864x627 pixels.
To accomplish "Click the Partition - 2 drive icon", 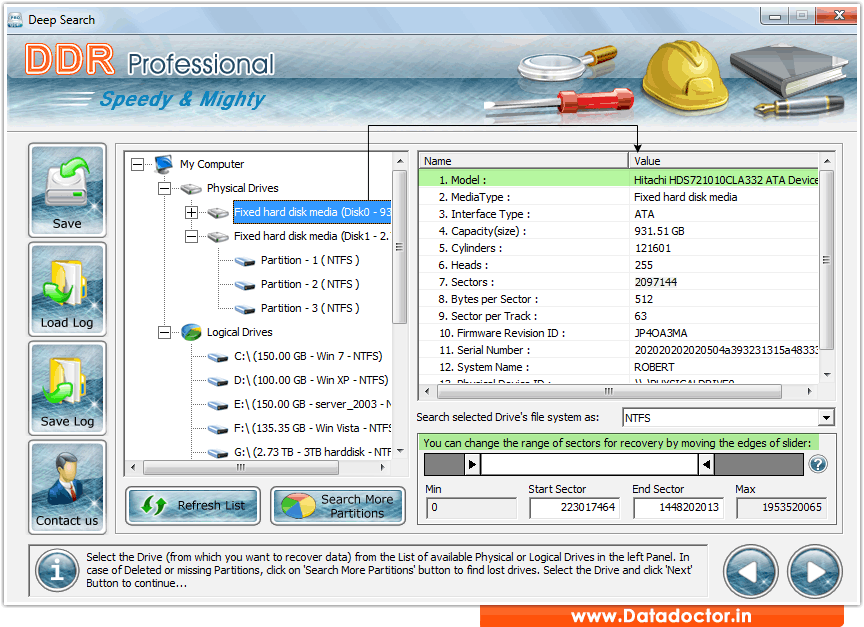I will pos(245,285).
